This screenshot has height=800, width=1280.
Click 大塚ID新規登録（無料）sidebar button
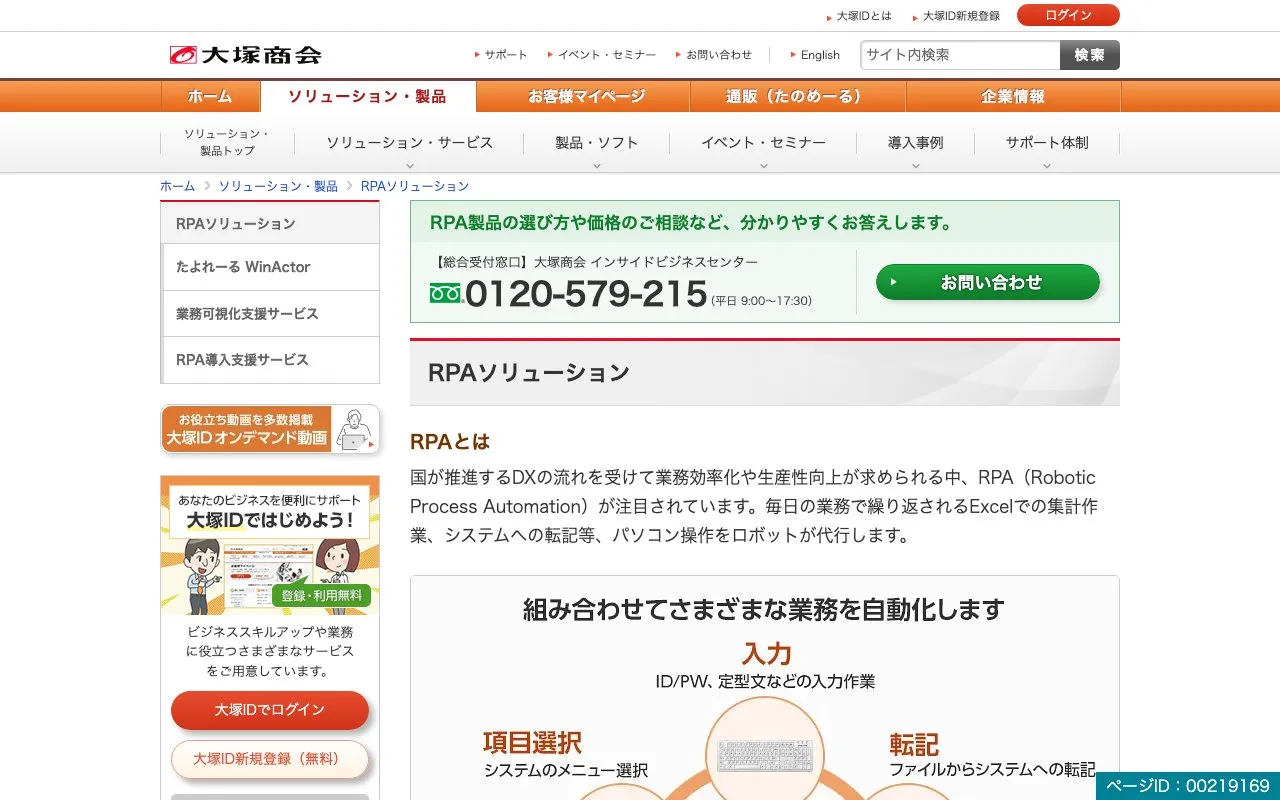tap(270, 759)
